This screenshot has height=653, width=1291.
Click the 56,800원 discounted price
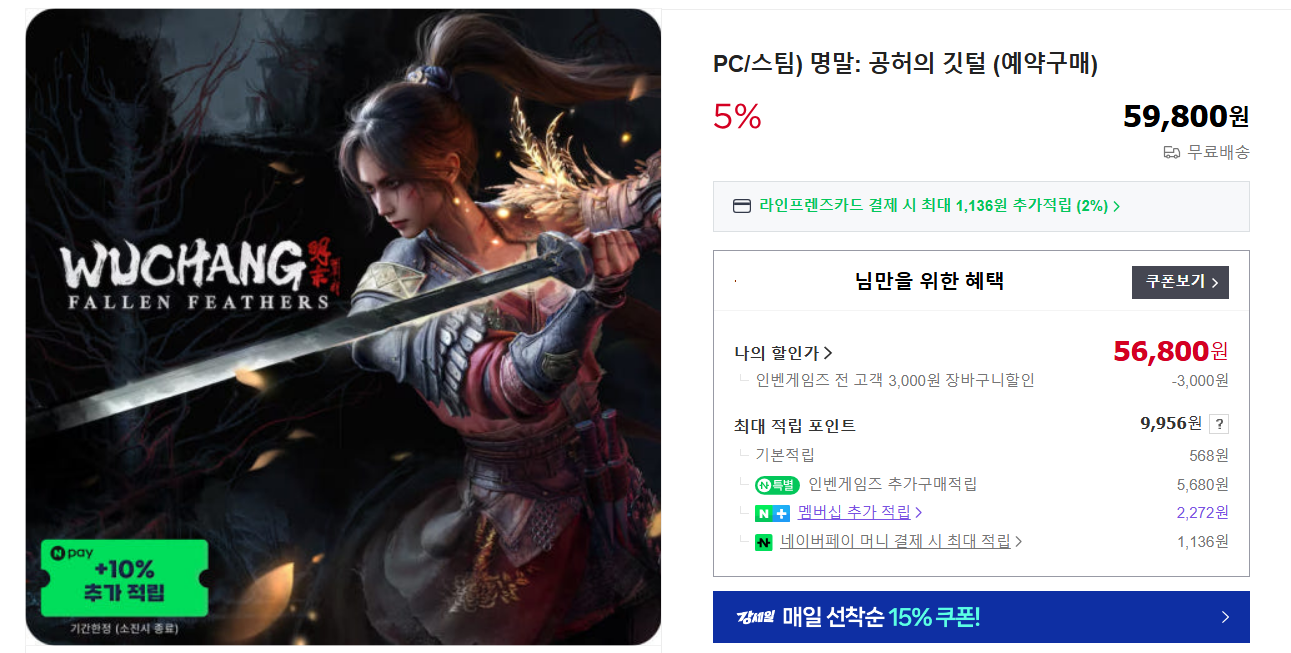coord(1170,351)
